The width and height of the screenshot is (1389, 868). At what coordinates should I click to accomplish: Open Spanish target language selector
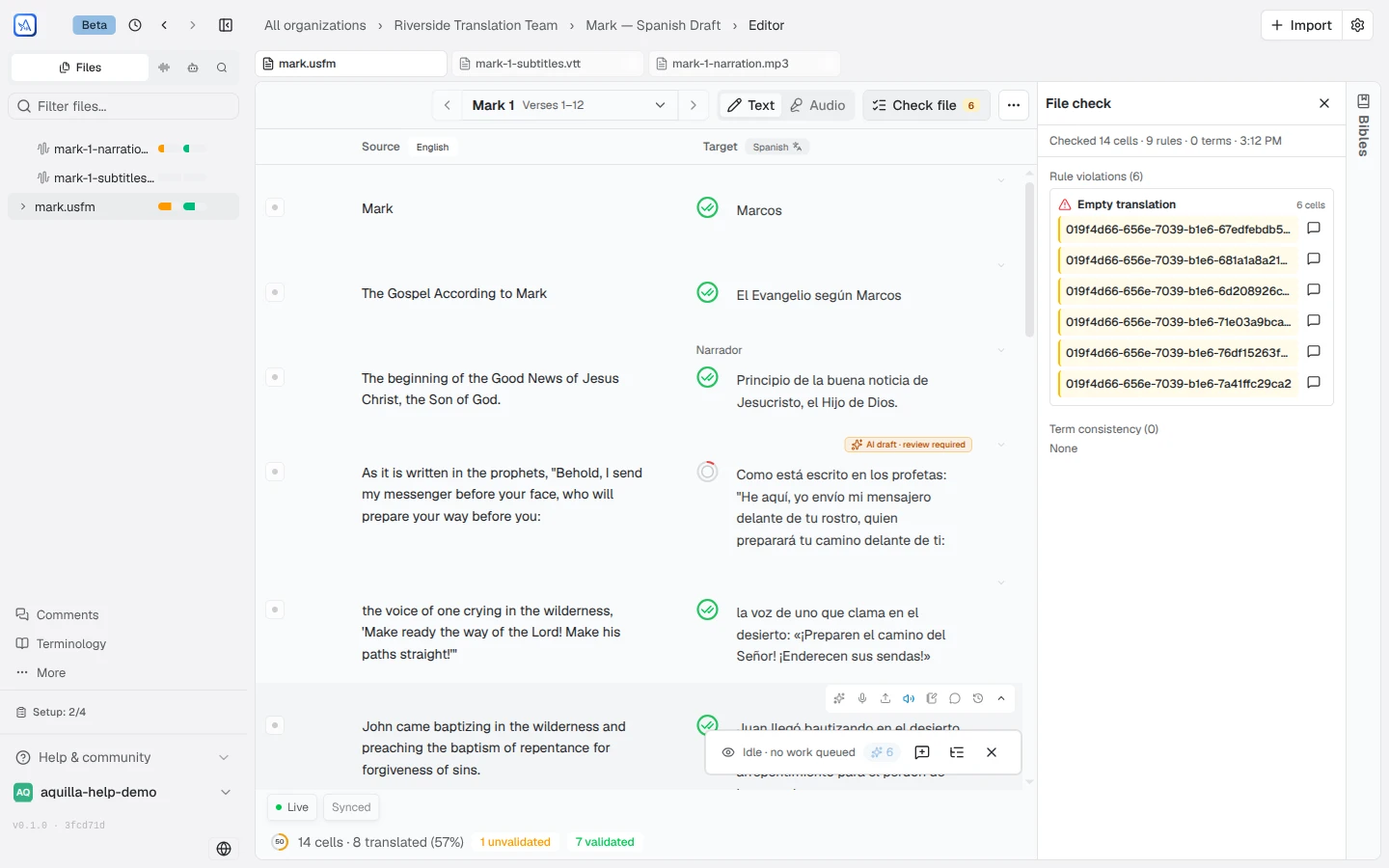pos(777,147)
